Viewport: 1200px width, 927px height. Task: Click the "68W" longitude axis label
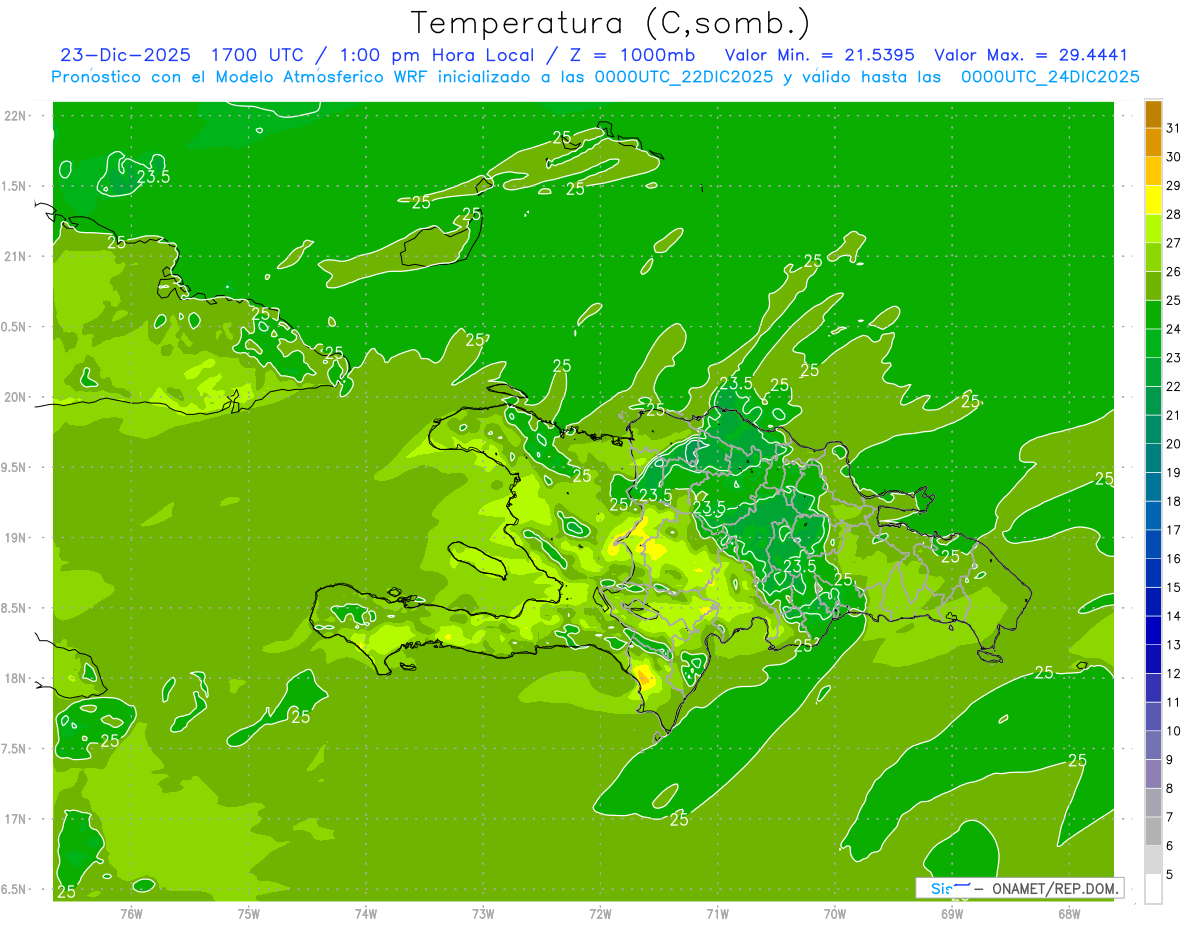(1069, 914)
